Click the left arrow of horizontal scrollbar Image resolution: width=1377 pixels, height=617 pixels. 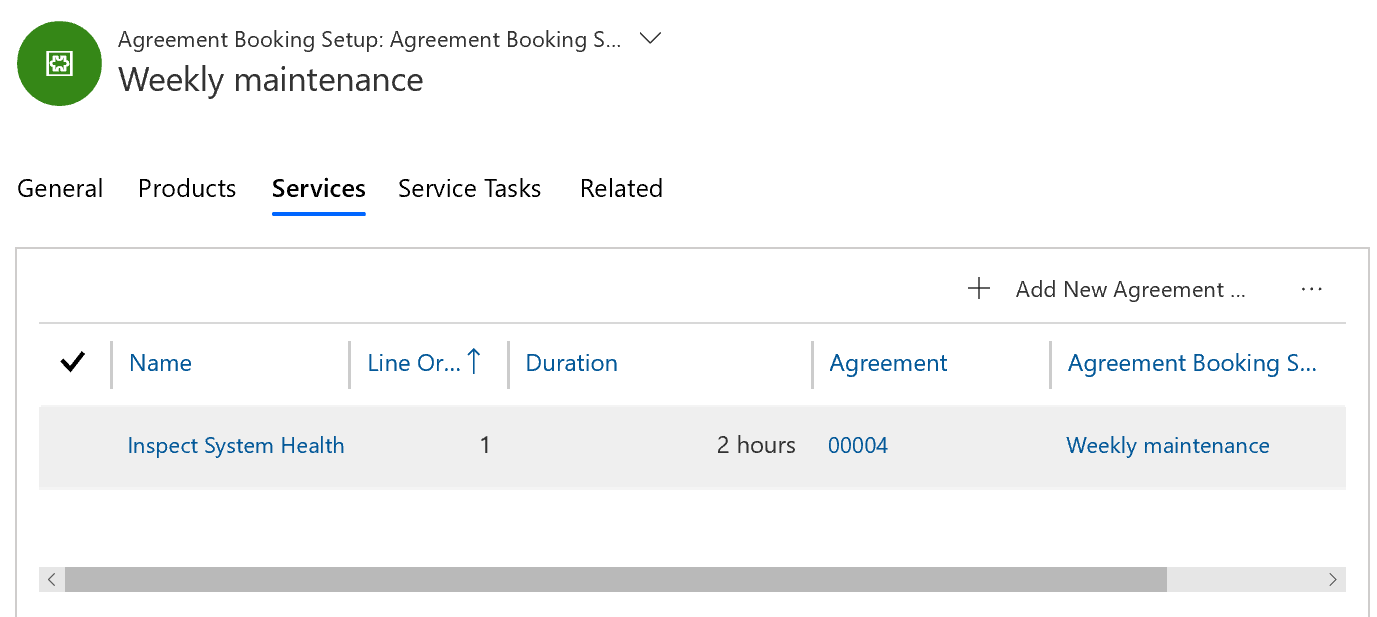(x=52, y=579)
